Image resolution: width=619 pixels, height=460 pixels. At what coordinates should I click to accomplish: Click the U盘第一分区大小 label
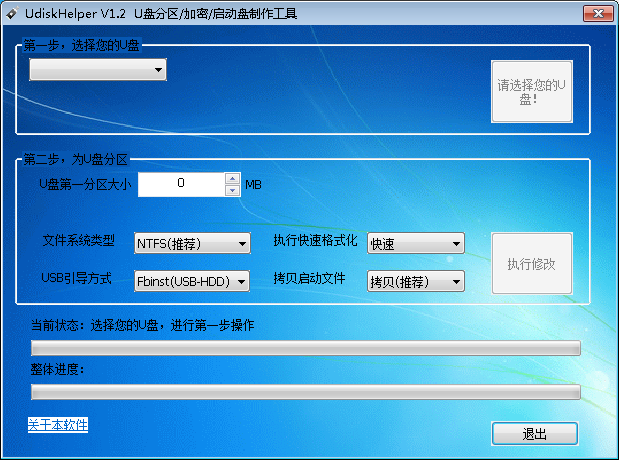pos(85,184)
